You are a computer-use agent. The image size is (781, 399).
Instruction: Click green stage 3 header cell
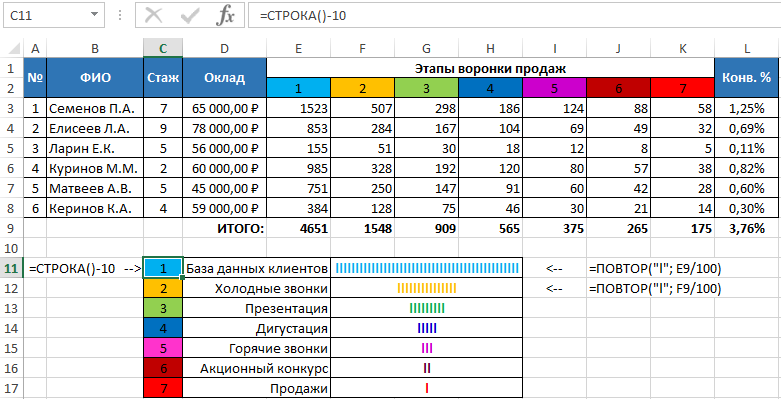point(426,88)
